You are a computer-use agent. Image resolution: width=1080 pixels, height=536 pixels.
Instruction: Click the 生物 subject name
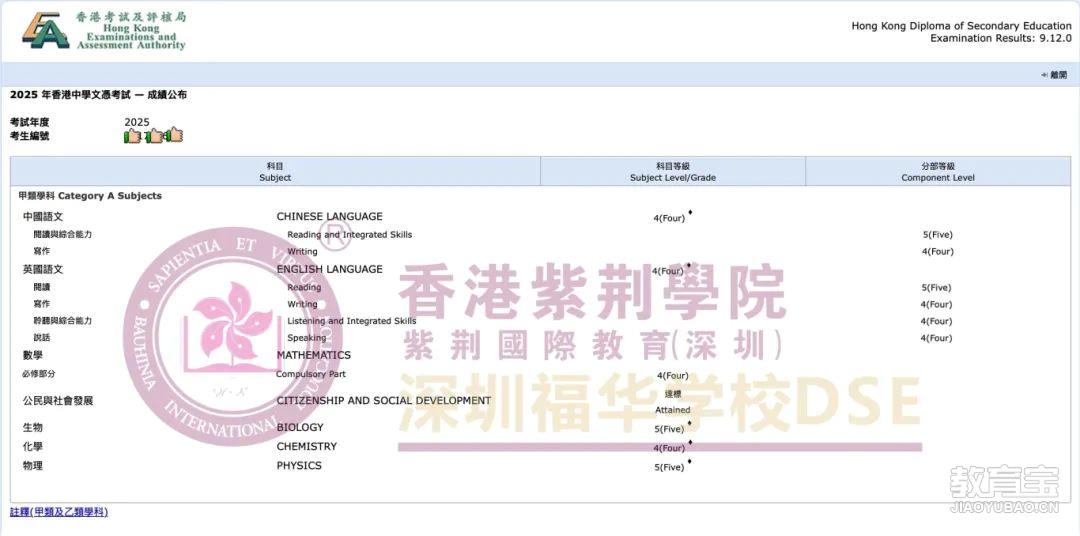32,427
